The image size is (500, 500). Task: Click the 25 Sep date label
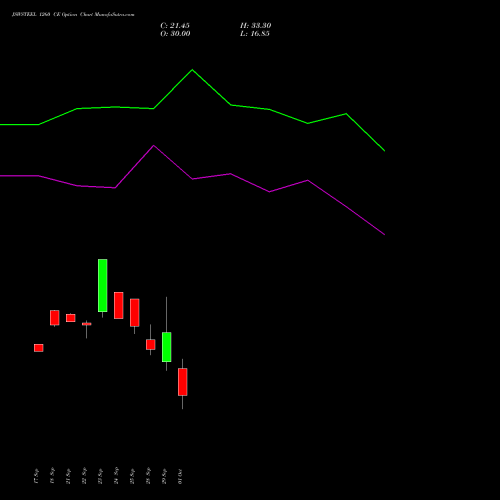pyautogui.click(x=132, y=476)
